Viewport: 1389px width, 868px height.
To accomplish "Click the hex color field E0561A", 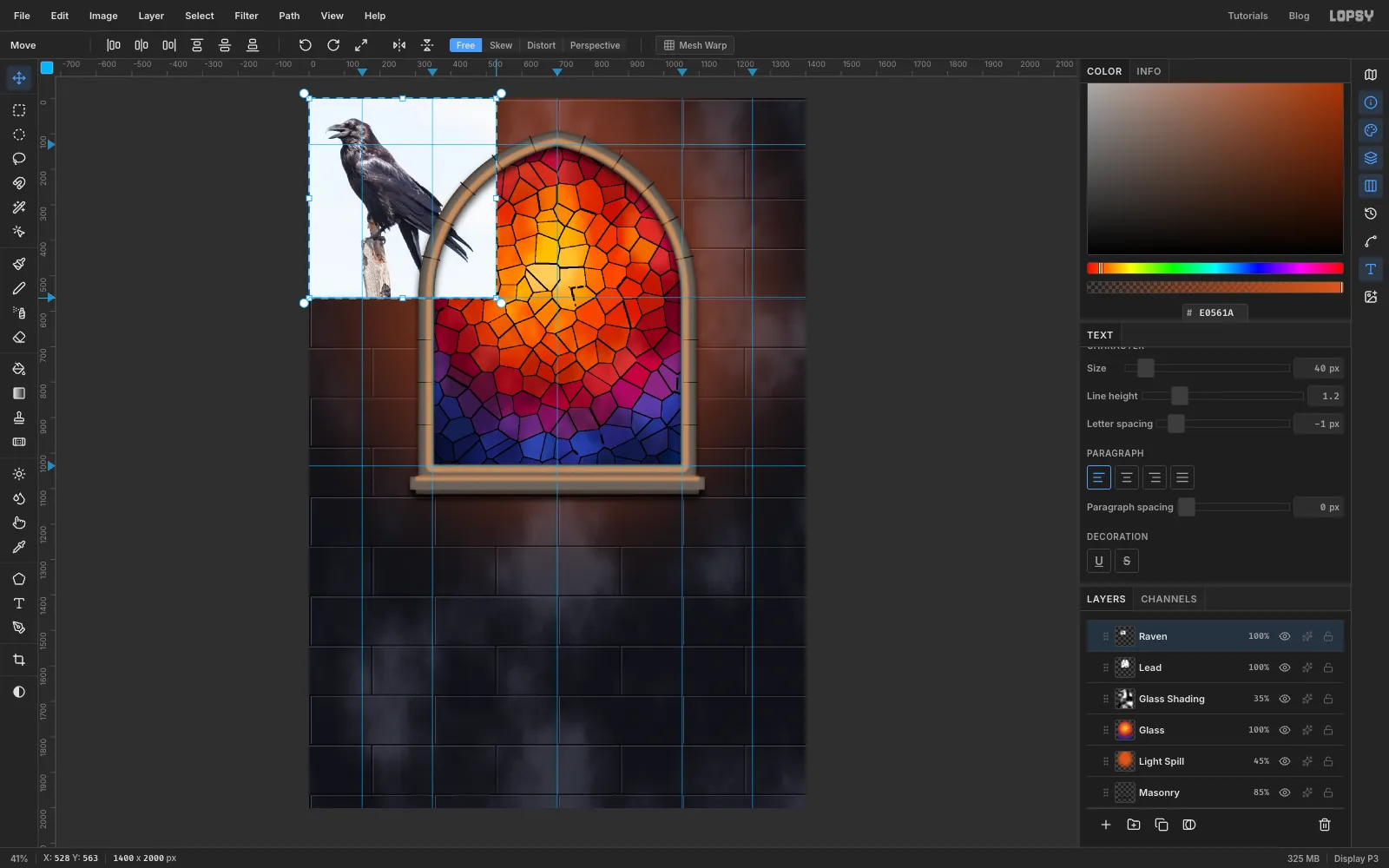I will (1215, 312).
